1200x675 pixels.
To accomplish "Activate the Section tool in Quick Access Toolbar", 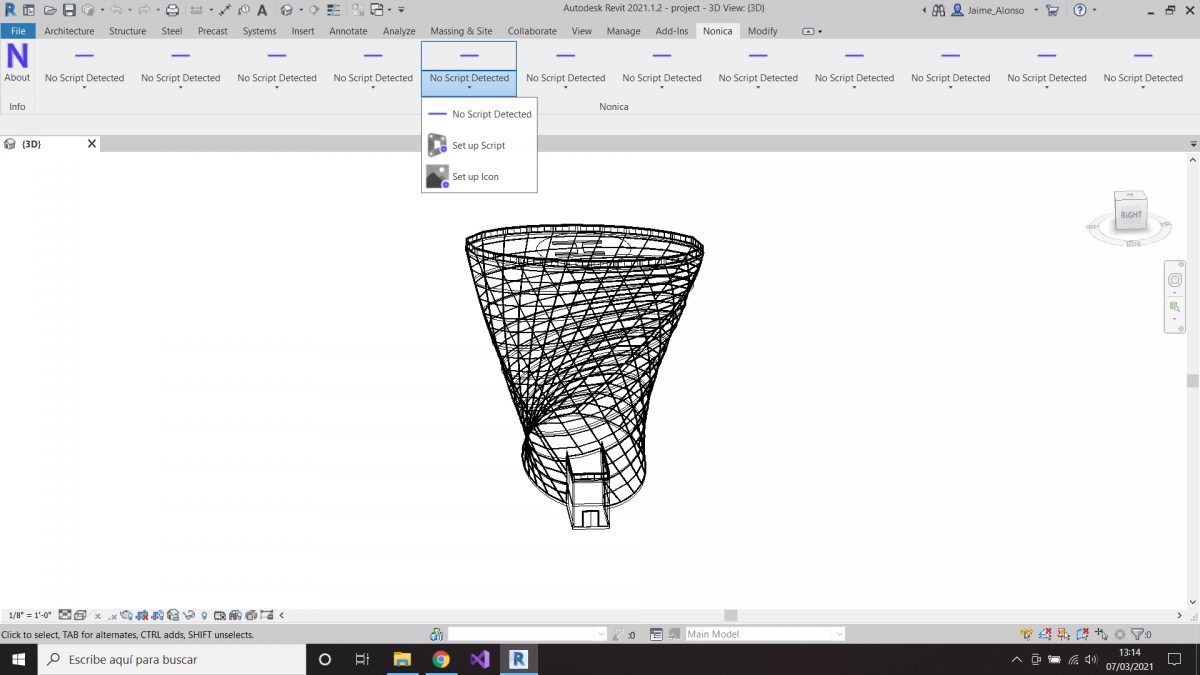I will pos(315,10).
